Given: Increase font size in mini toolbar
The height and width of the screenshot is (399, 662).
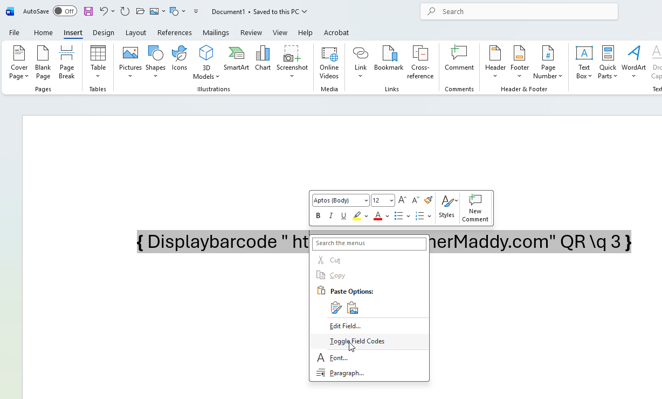Looking at the screenshot, I should tap(402, 200).
